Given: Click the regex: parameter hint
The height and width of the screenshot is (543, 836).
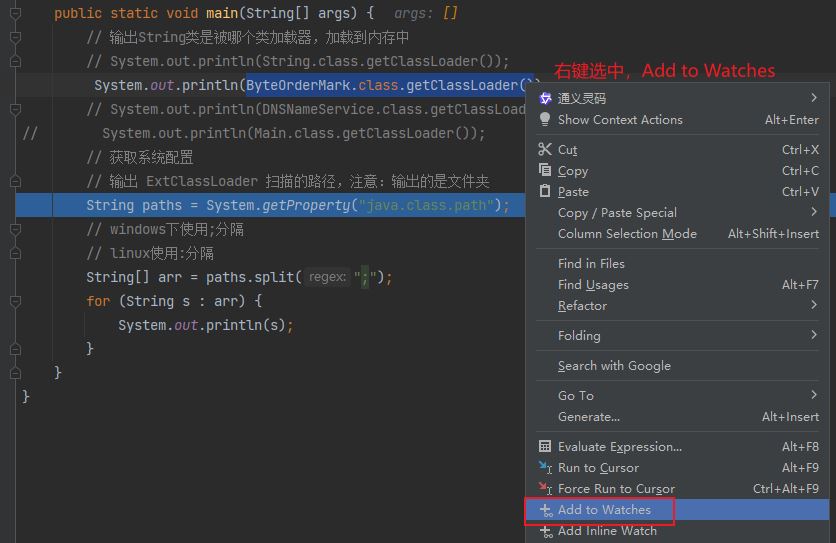Looking at the screenshot, I should point(327,277).
